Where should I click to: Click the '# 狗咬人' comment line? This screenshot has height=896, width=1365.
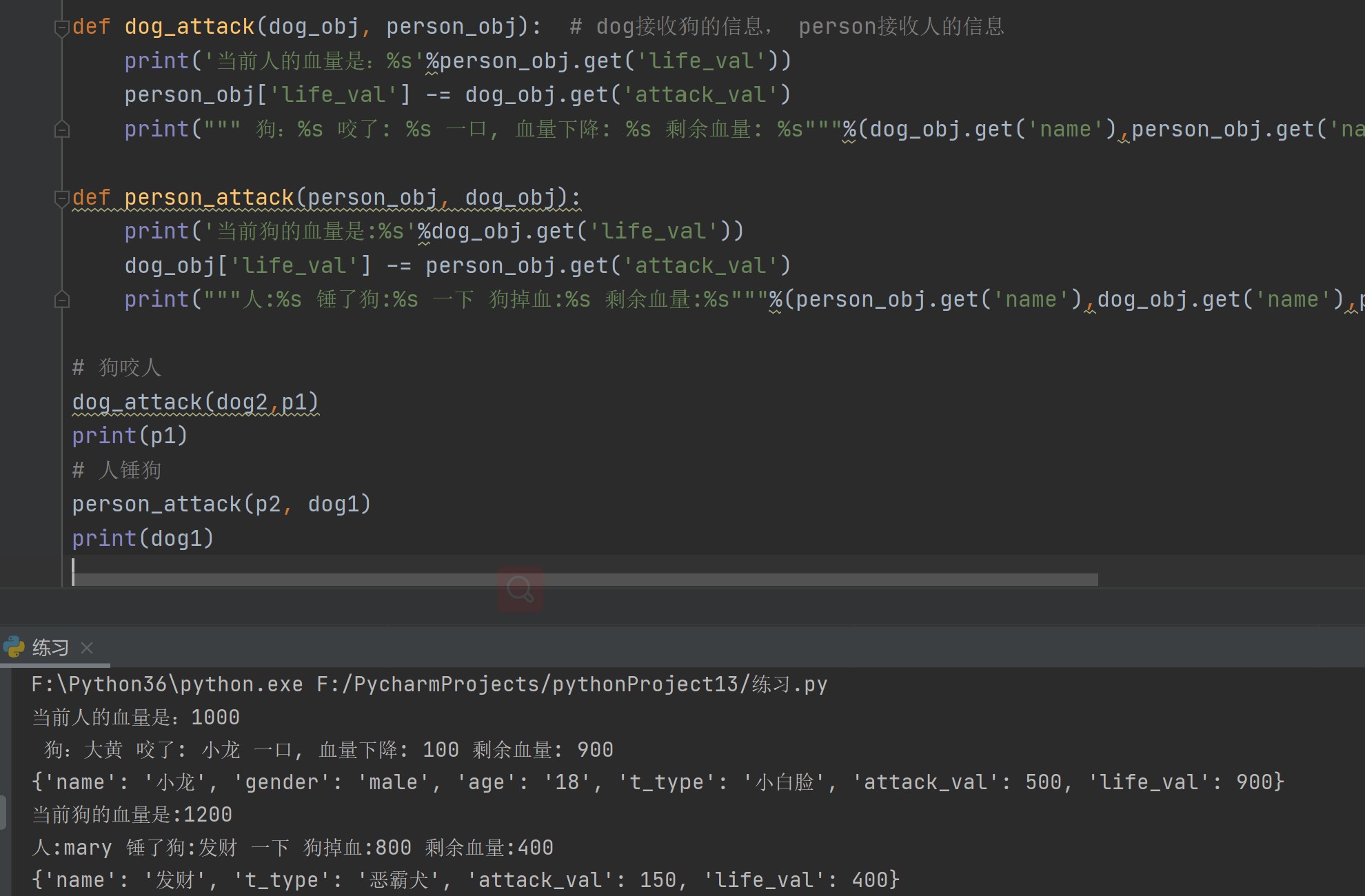click(117, 368)
